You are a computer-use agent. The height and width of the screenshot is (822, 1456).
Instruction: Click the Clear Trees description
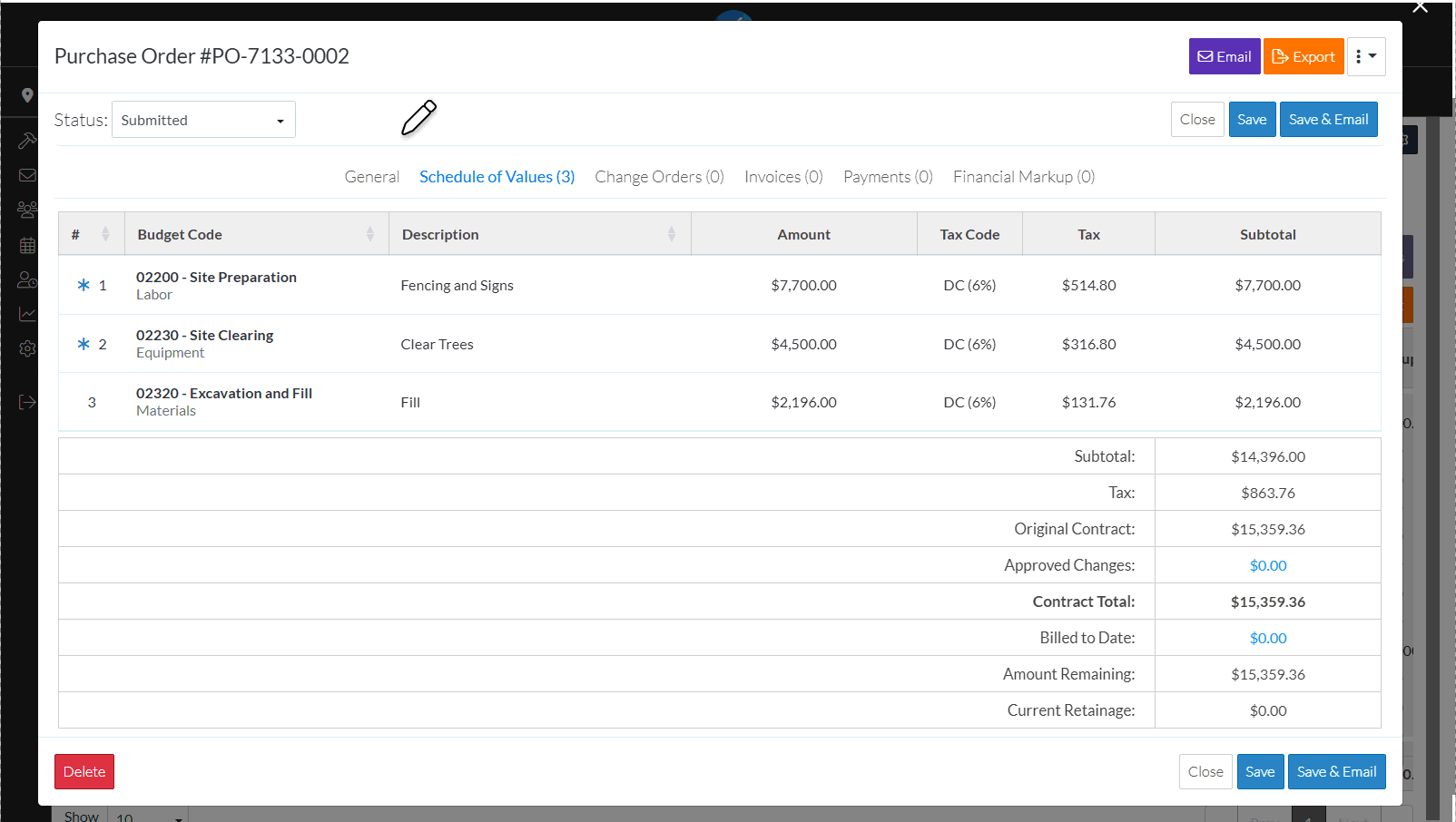pyautogui.click(x=437, y=344)
